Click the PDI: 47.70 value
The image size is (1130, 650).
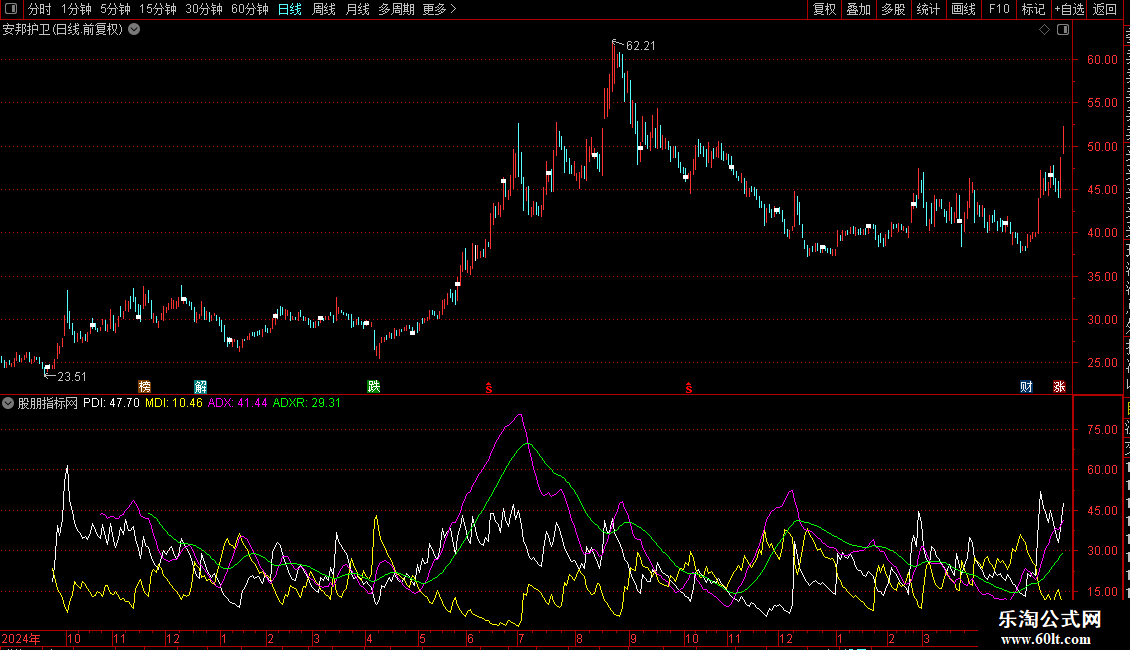tap(111, 404)
